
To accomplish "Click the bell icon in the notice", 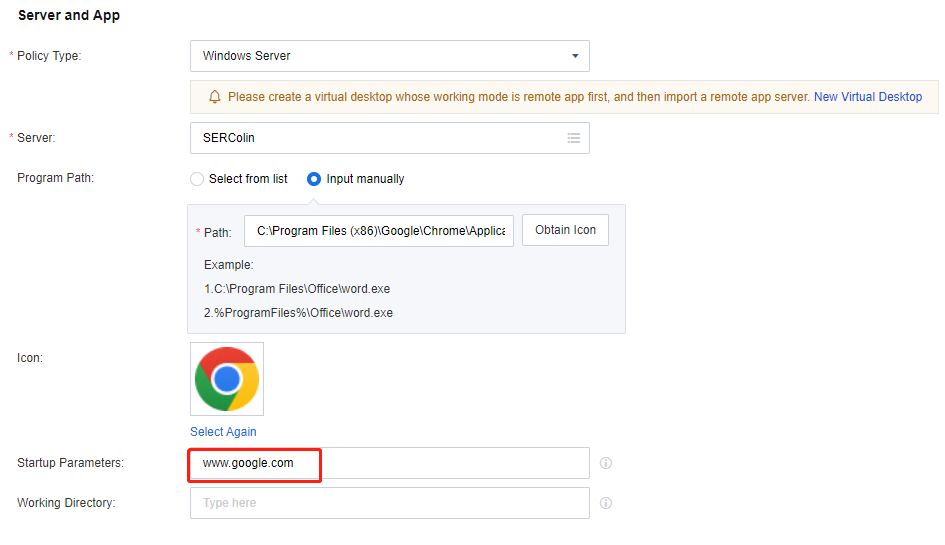I will [214, 97].
